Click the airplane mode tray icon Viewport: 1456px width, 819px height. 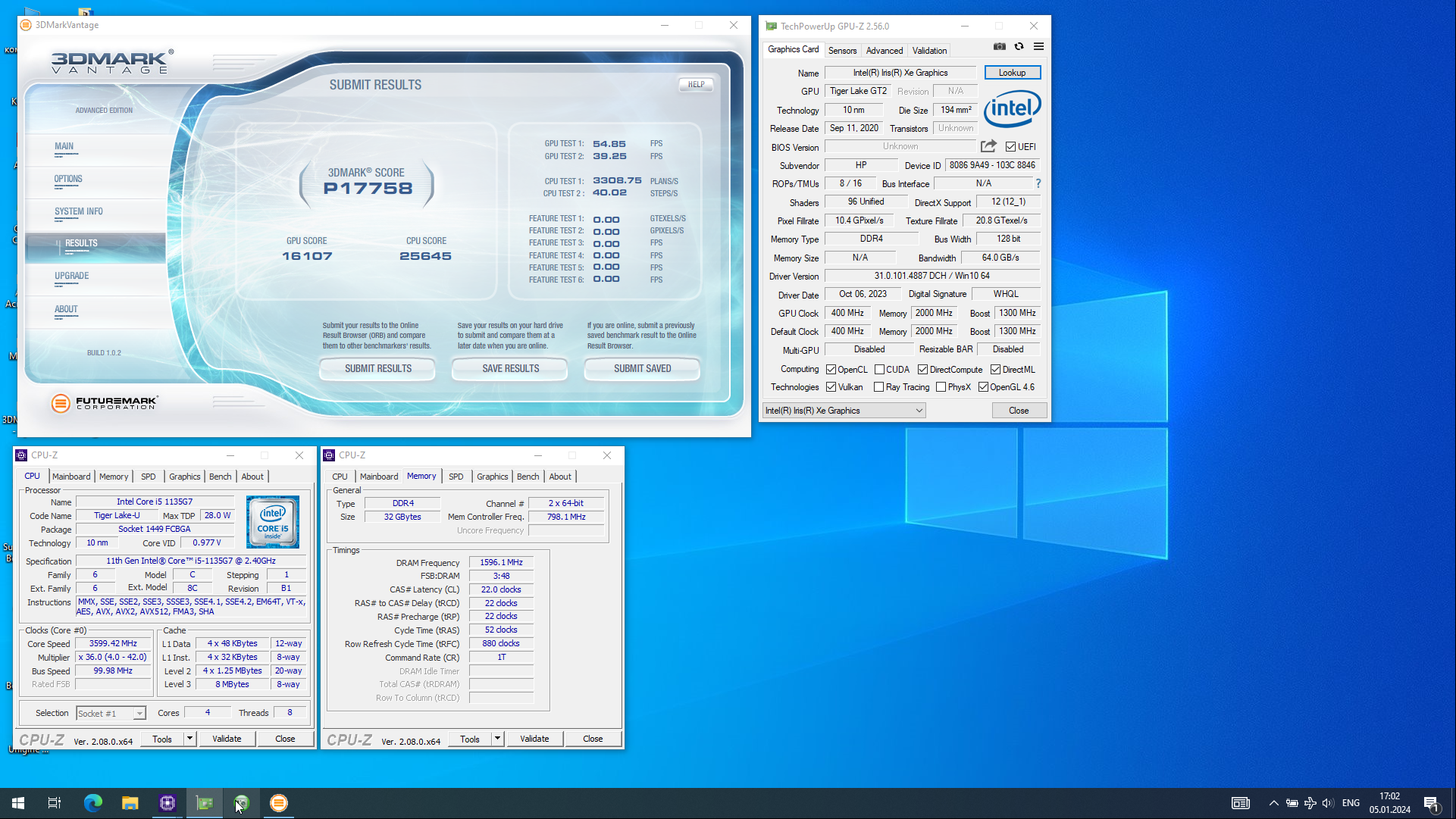[1310, 803]
